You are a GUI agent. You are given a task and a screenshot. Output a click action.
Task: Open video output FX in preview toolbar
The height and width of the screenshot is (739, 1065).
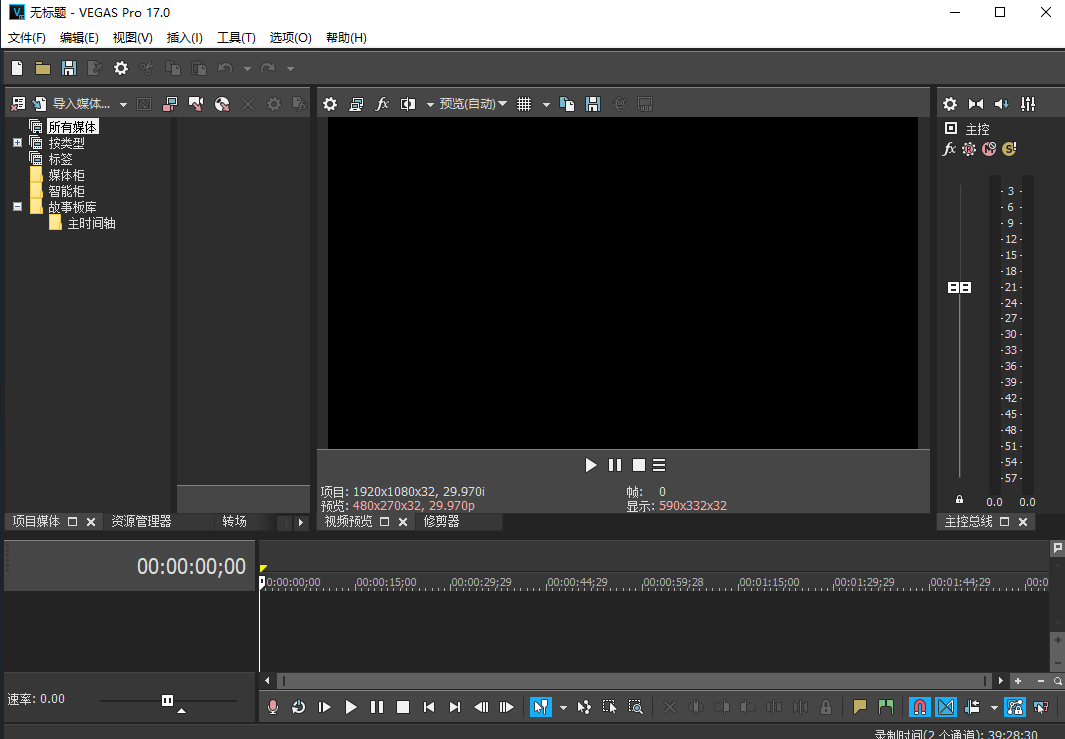pyautogui.click(x=382, y=104)
